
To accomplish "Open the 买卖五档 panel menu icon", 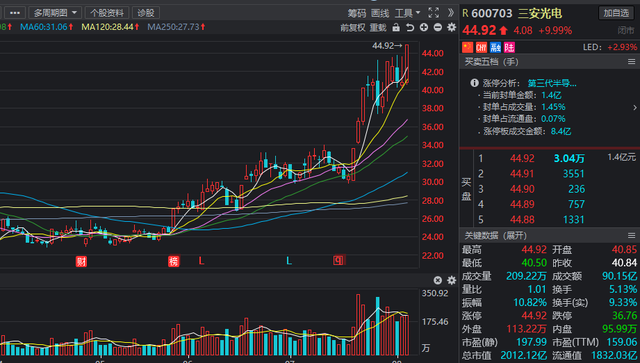I will pyautogui.click(x=631, y=62).
